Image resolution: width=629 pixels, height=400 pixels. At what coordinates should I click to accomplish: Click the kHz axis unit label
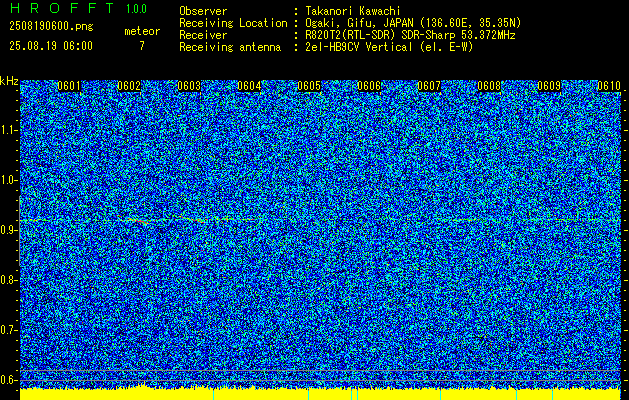[9, 81]
